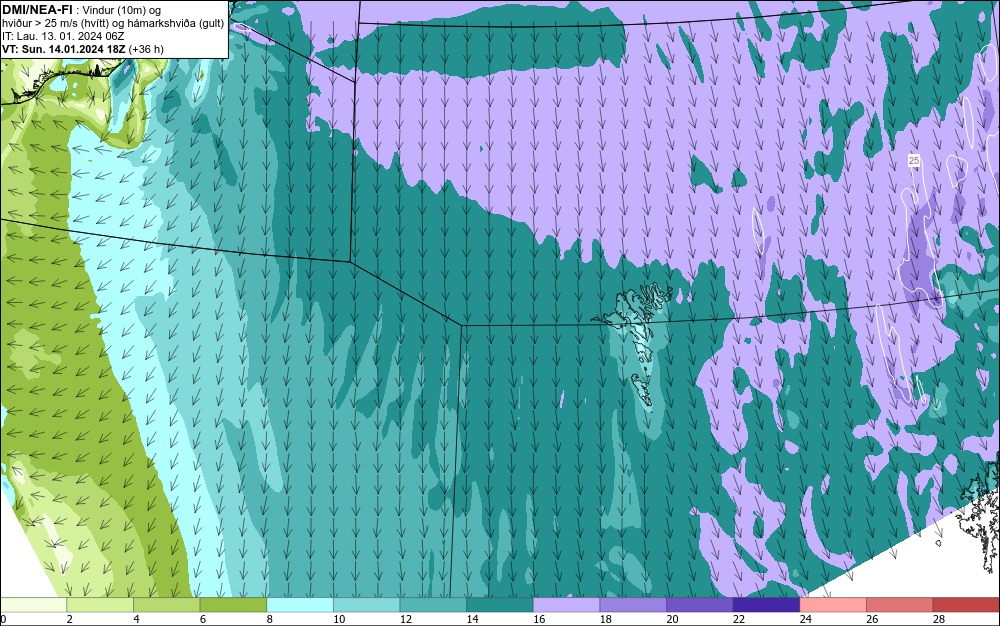1000x626 pixels.
Task: Click the legend value '14'
Action: point(472,619)
